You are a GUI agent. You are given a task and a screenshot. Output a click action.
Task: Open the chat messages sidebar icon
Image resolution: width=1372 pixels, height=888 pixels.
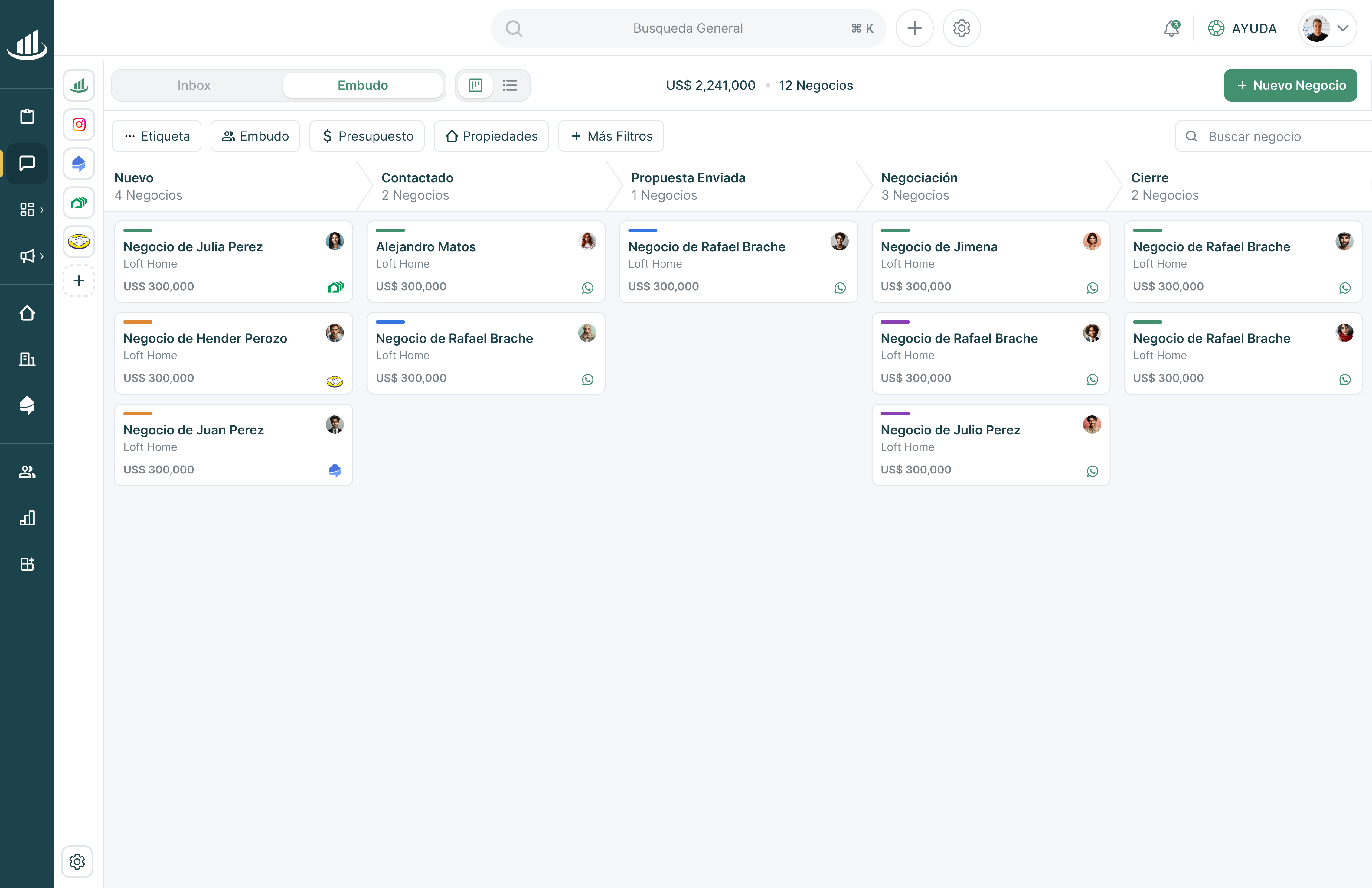point(27,163)
